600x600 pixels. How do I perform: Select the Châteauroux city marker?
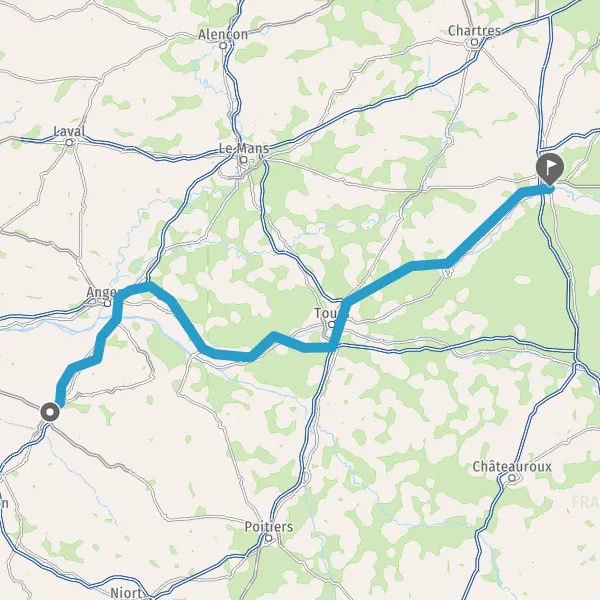pos(512,478)
